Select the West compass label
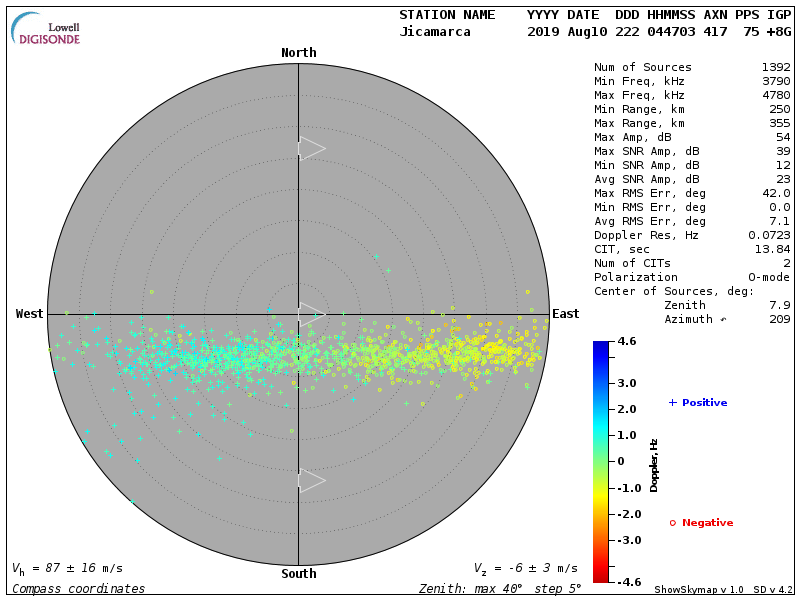The image size is (800, 600). click(30, 314)
